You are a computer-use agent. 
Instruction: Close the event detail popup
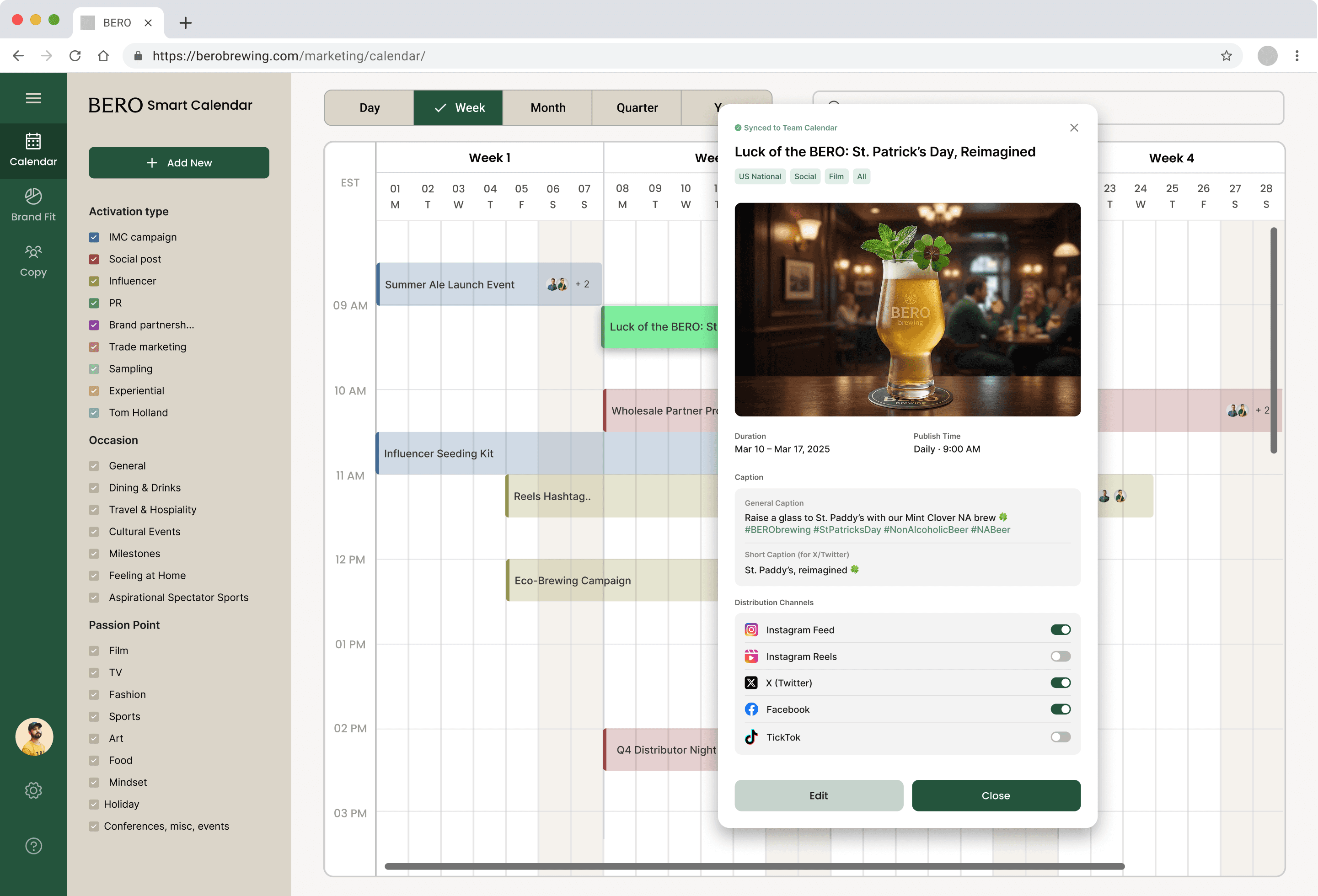click(1074, 128)
